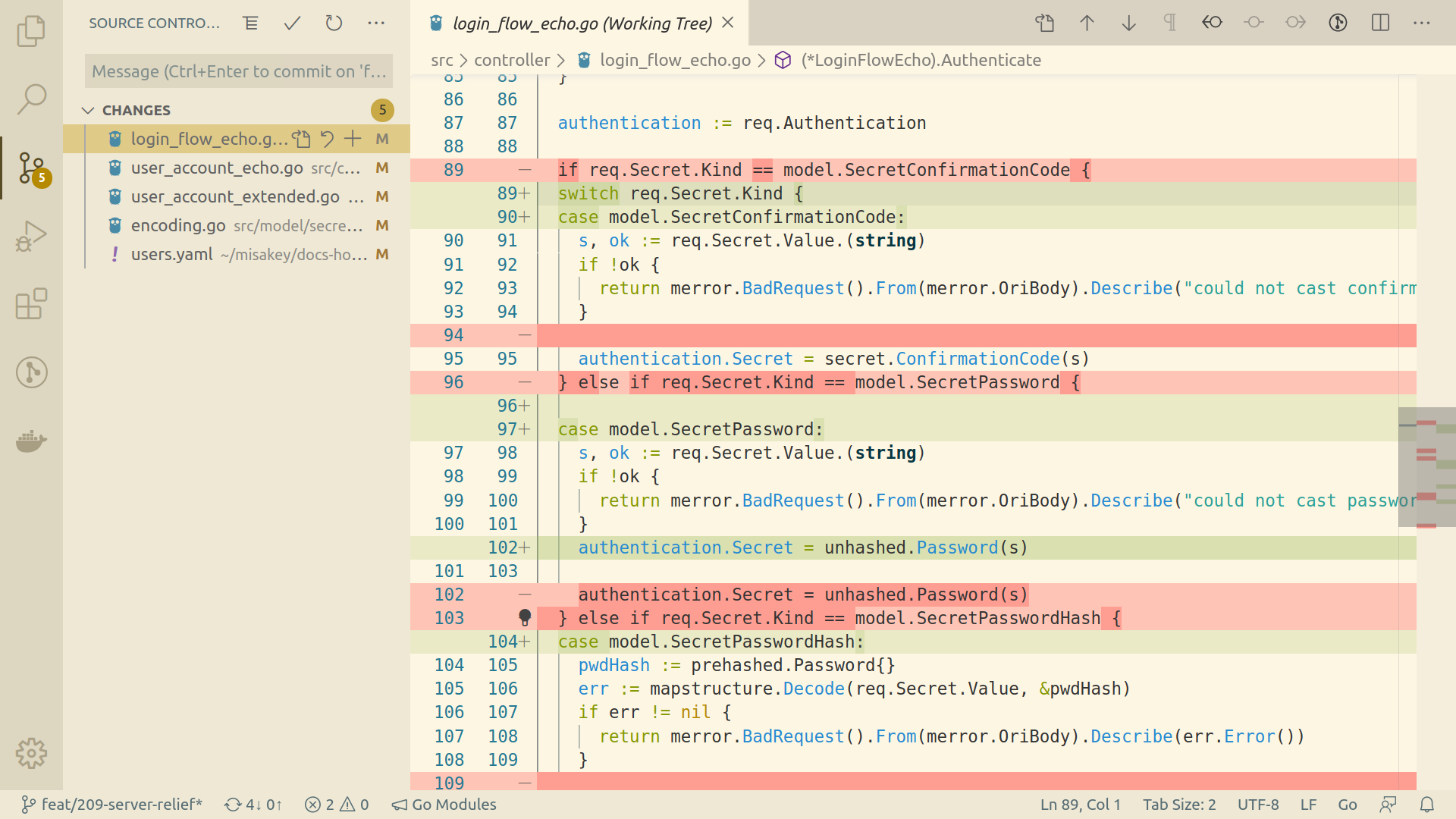Select the (*LoginFlowEcho).Authenticate breadcrumb item
The width and height of the screenshot is (1456, 819).
[920, 60]
